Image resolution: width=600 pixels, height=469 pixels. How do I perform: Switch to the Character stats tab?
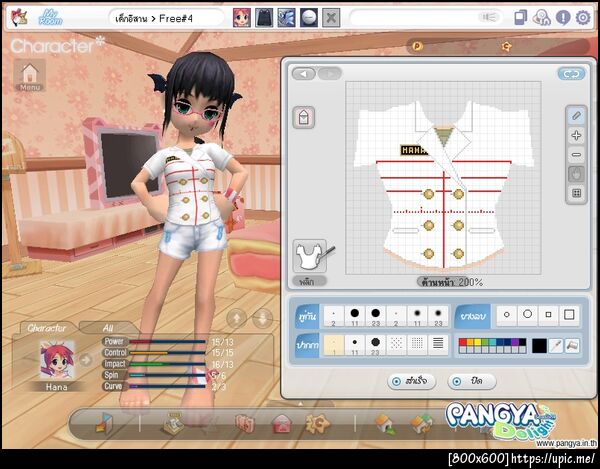(47, 328)
